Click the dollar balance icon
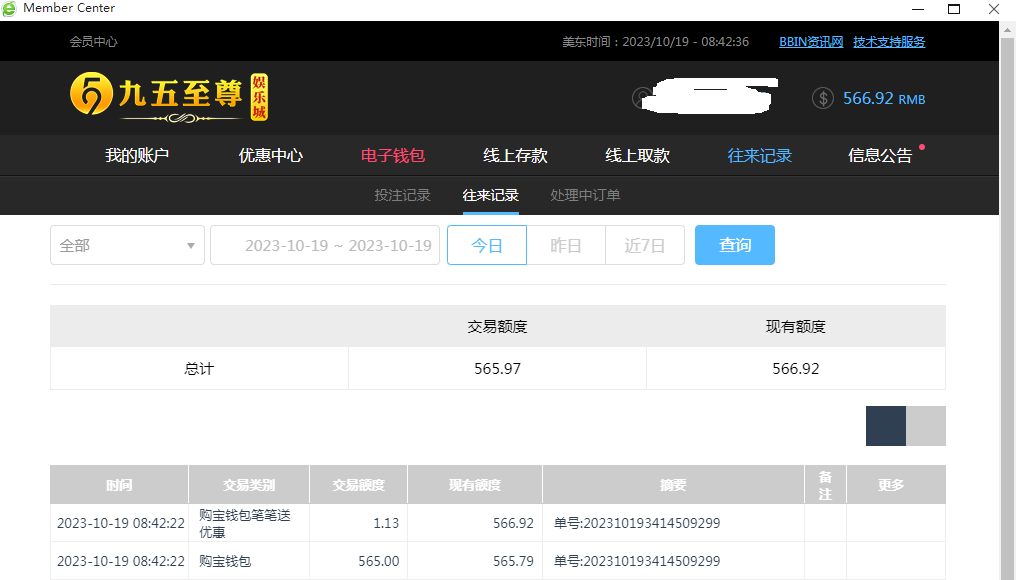This screenshot has width=1016, height=580. [x=823, y=98]
